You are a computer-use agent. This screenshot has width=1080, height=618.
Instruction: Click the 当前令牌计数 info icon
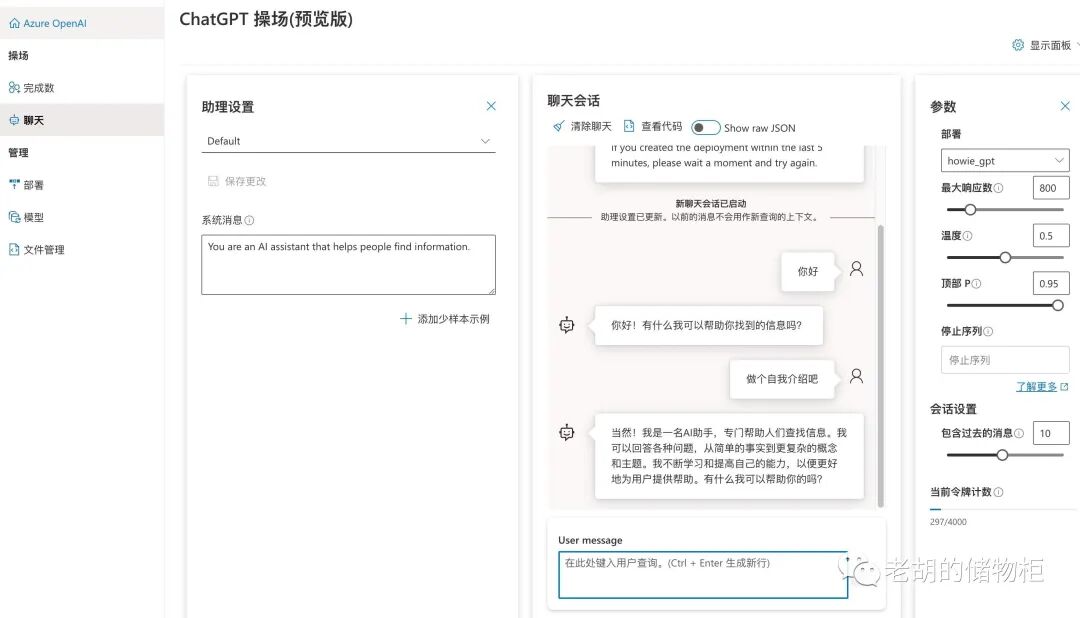click(999, 492)
